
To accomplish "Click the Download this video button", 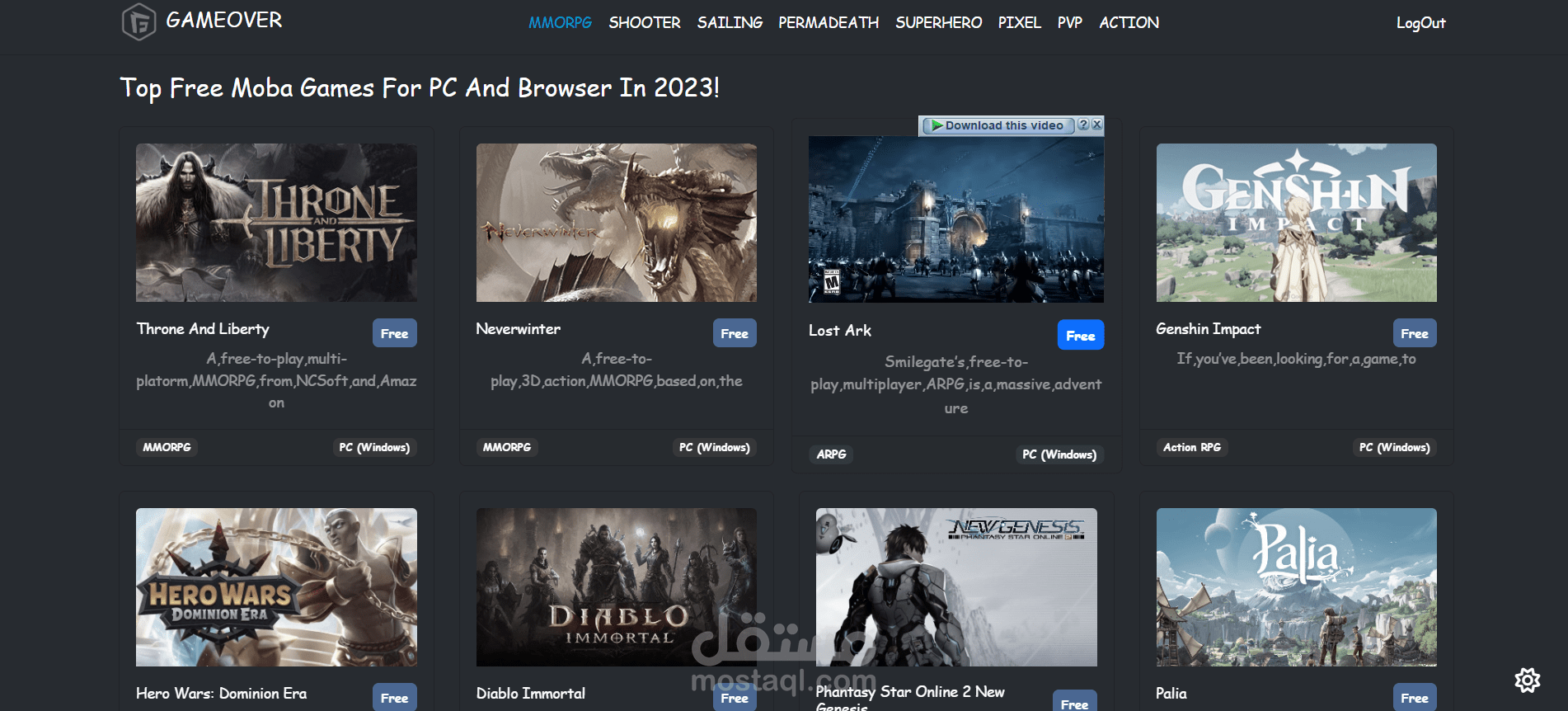I will 998,125.
